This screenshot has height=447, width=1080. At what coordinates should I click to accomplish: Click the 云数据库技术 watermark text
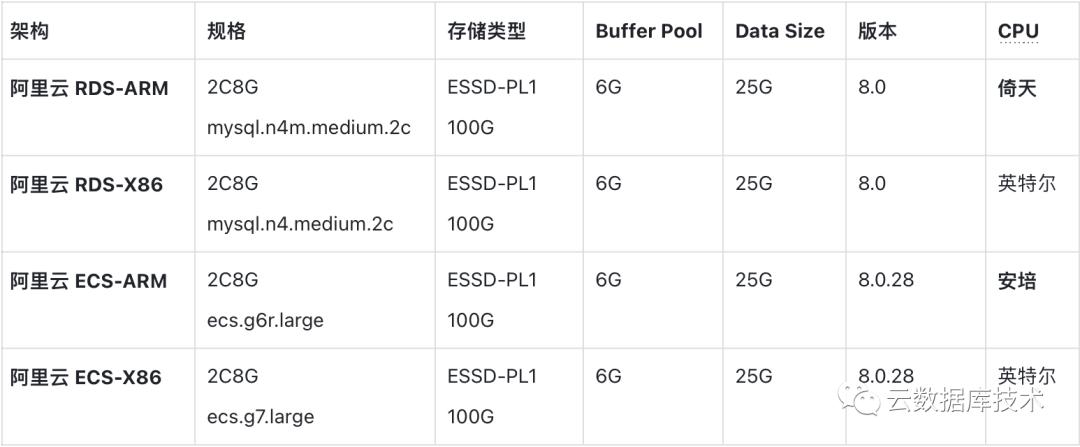click(965, 400)
